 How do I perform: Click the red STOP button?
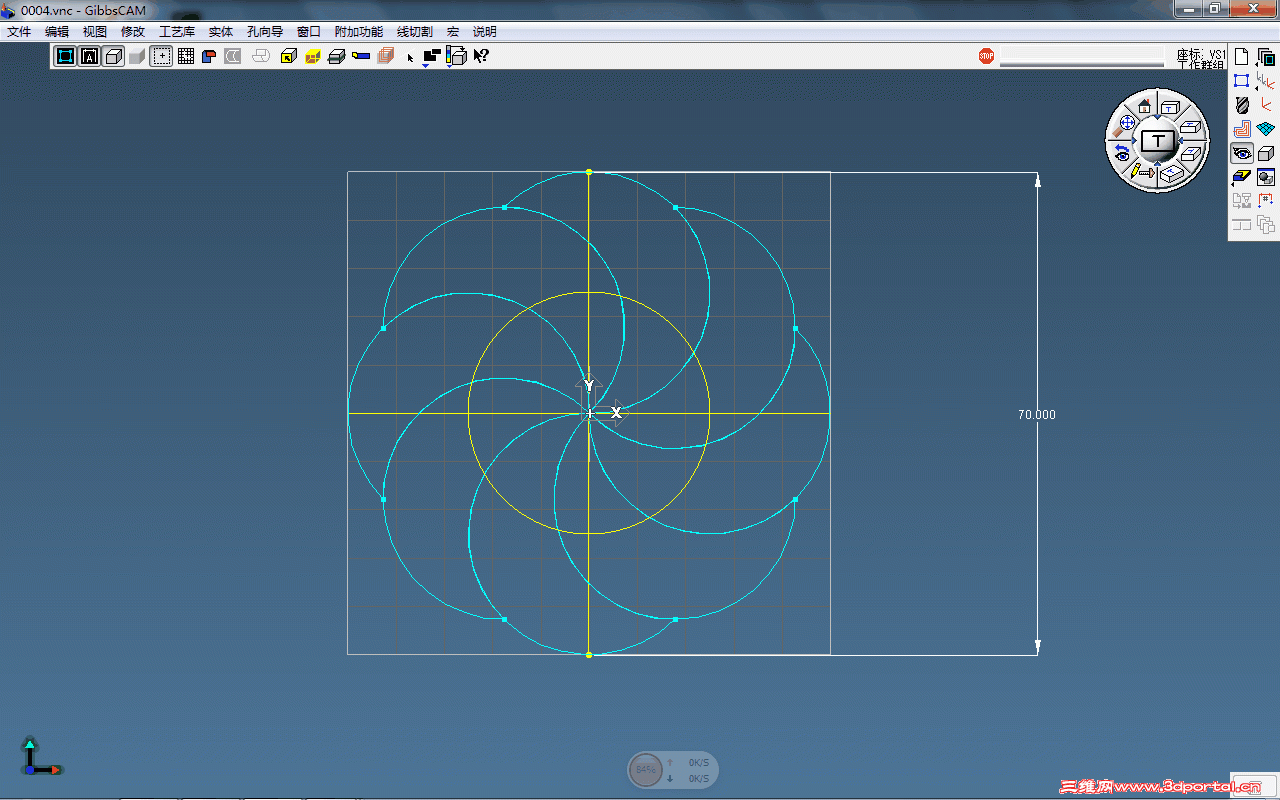click(986, 56)
